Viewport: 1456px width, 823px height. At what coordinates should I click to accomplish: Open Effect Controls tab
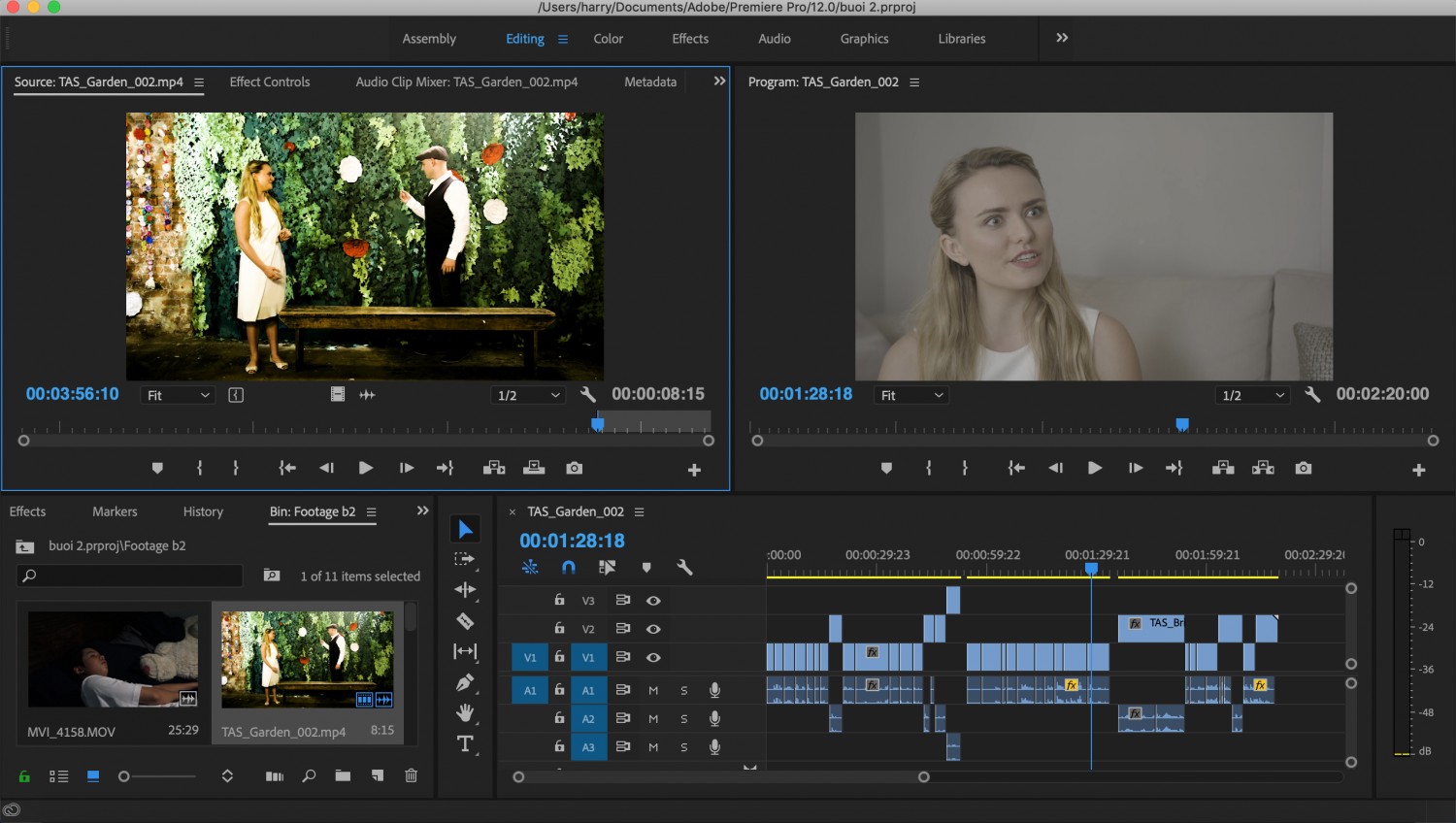click(x=270, y=82)
